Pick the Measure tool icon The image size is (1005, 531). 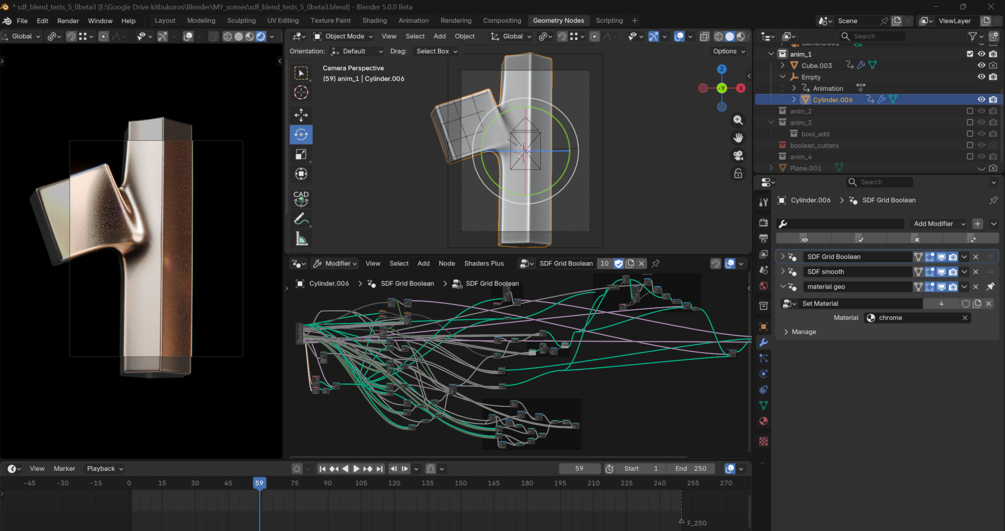(x=301, y=239)
